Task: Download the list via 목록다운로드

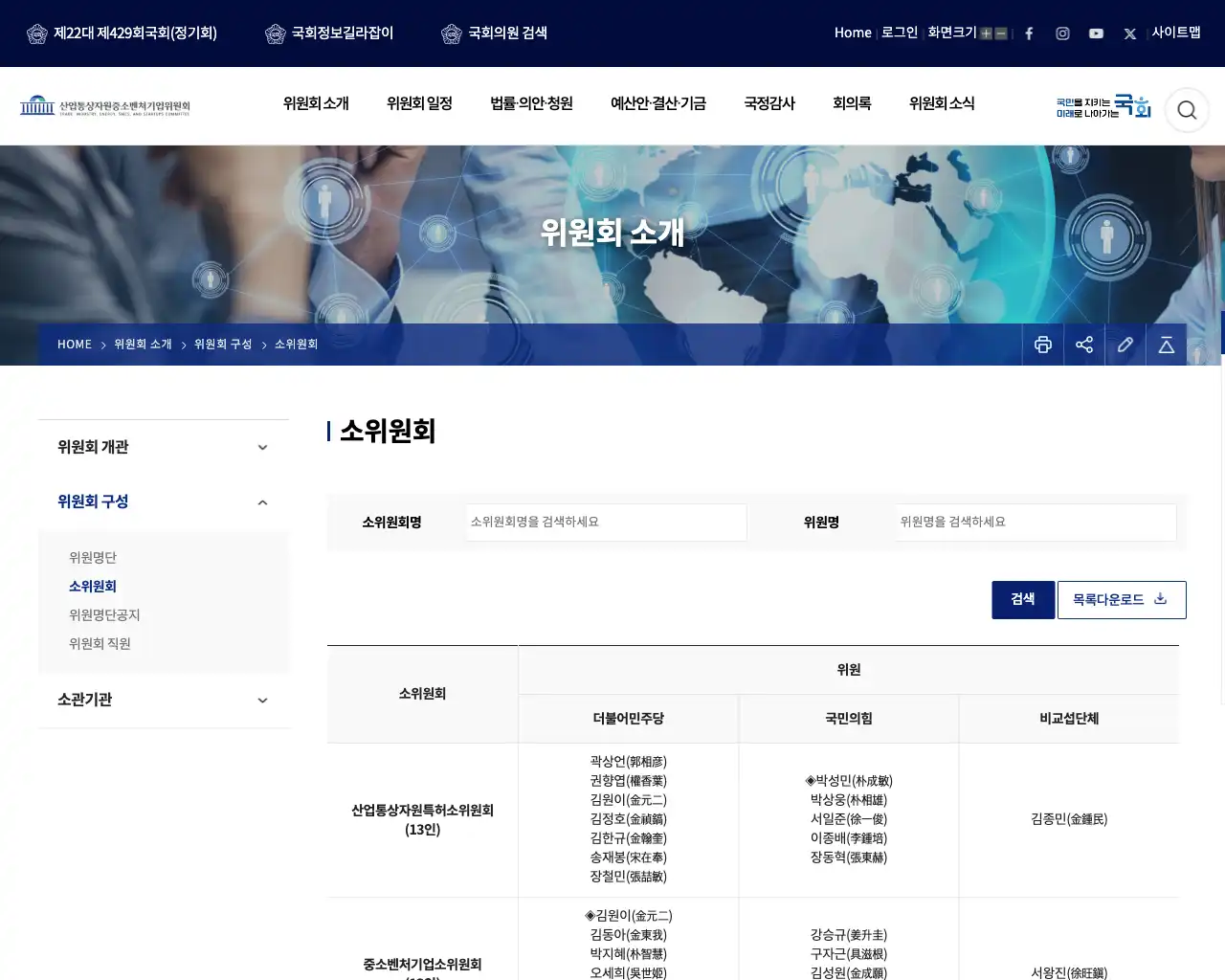Action: [x=1122, y=600]
